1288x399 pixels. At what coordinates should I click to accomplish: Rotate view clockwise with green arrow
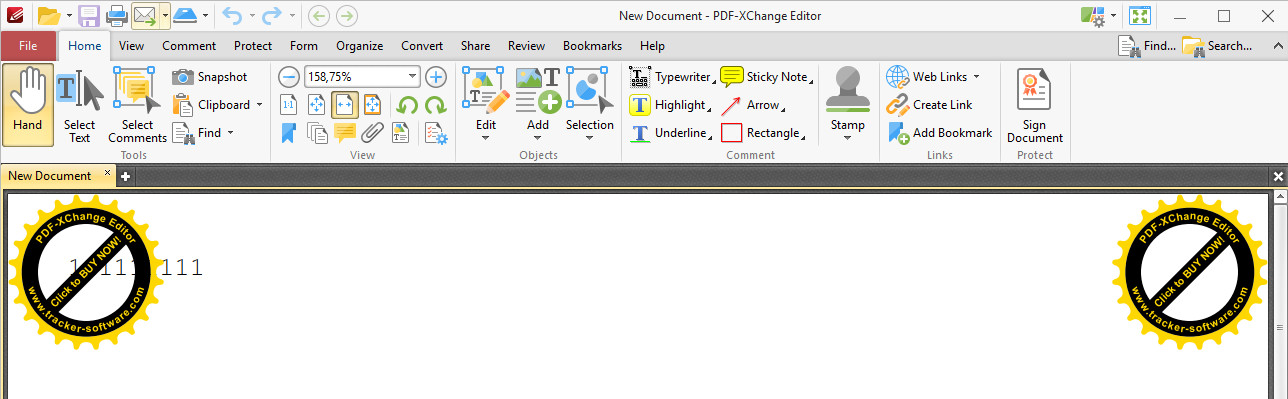coord(435,105)
